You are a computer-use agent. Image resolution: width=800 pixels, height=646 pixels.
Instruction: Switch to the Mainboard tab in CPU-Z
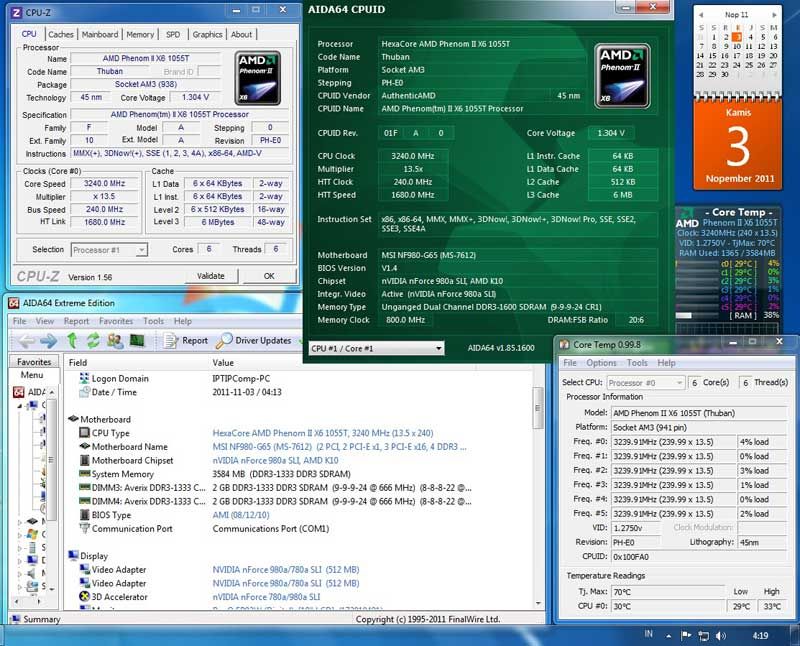[x=100, y=34]
